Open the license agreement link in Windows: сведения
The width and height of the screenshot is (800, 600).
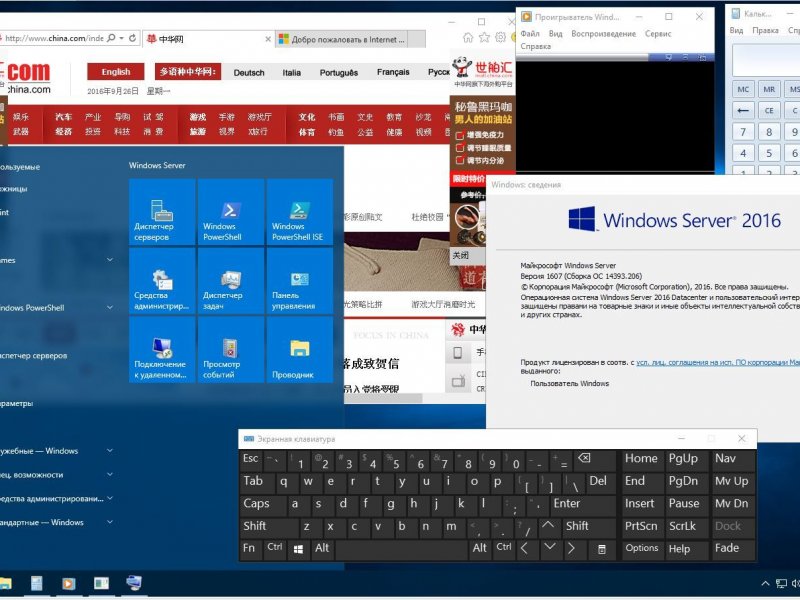(x=718, y=362)
